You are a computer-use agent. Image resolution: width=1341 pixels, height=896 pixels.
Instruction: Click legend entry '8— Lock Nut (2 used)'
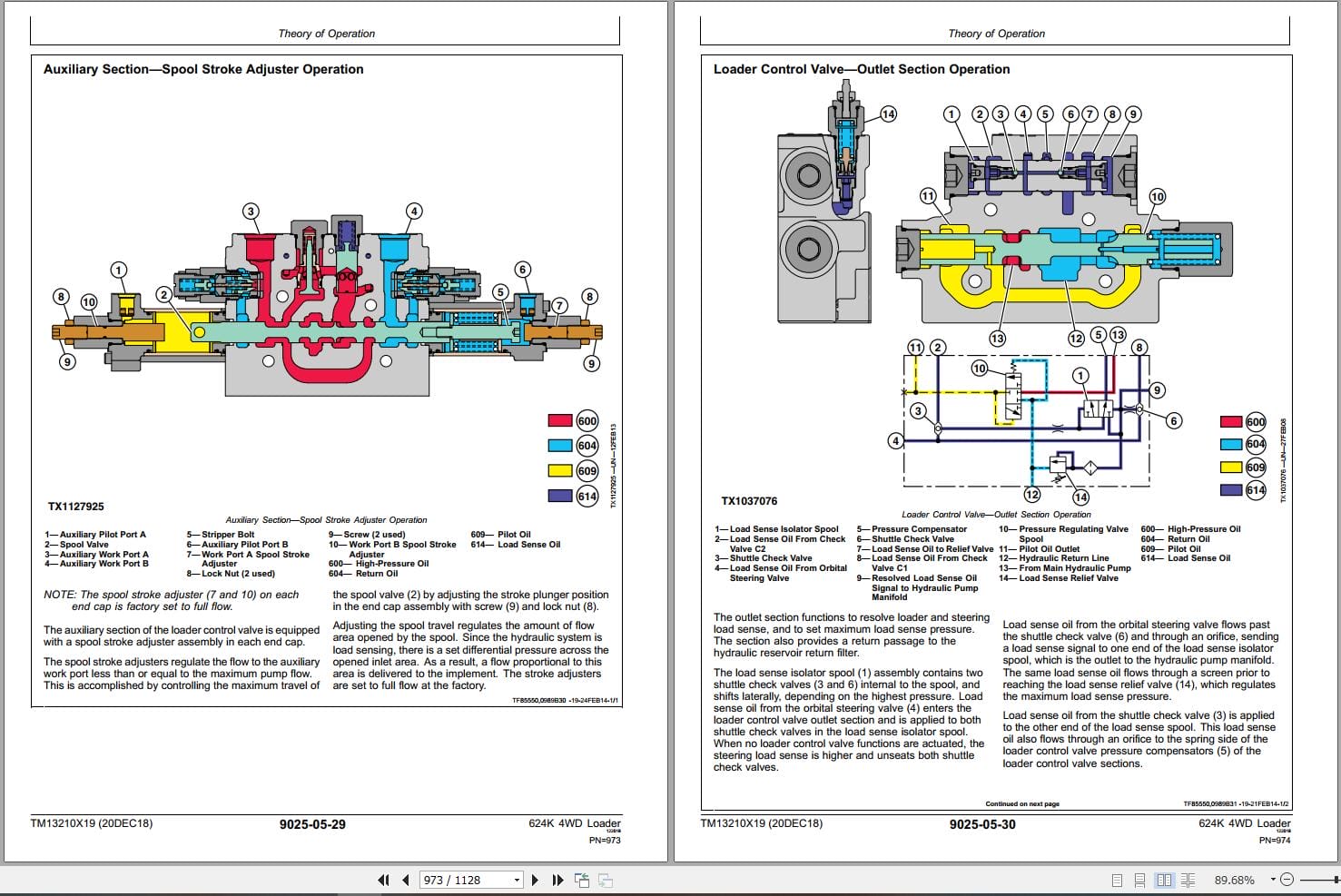pos(231,574)
